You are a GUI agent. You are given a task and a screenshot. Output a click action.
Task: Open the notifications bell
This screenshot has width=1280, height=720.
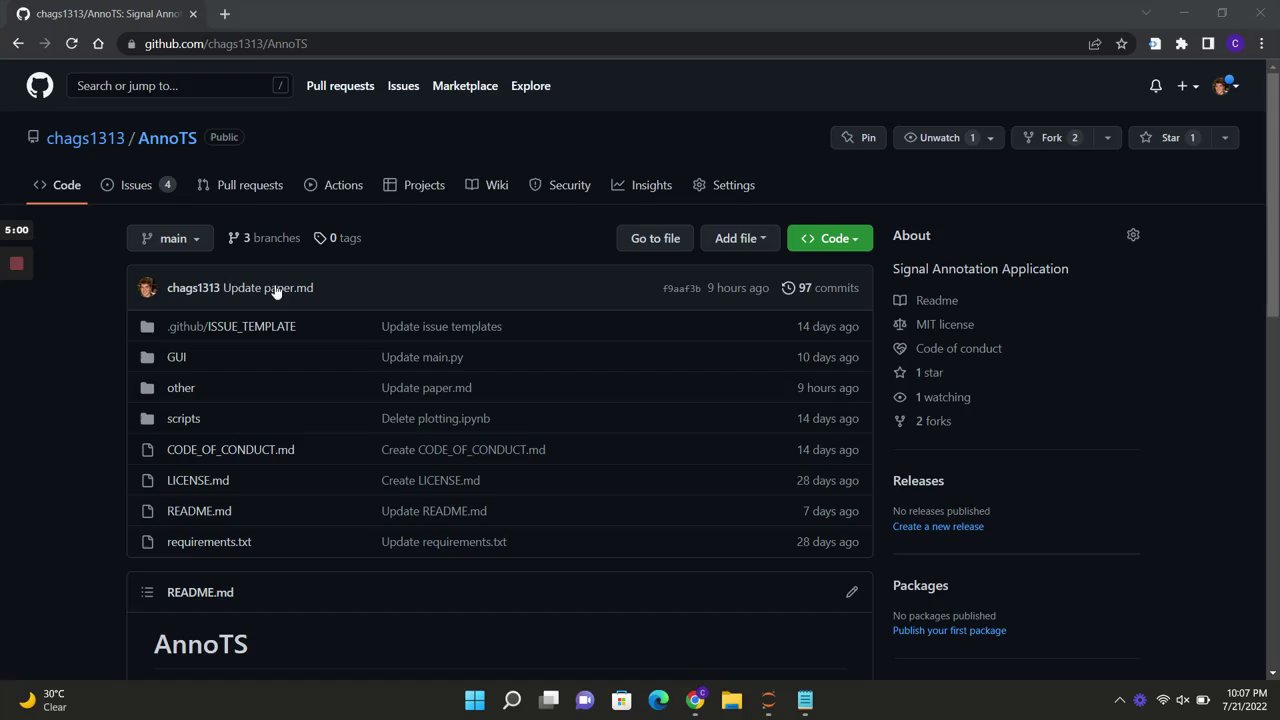point(1156,86)
